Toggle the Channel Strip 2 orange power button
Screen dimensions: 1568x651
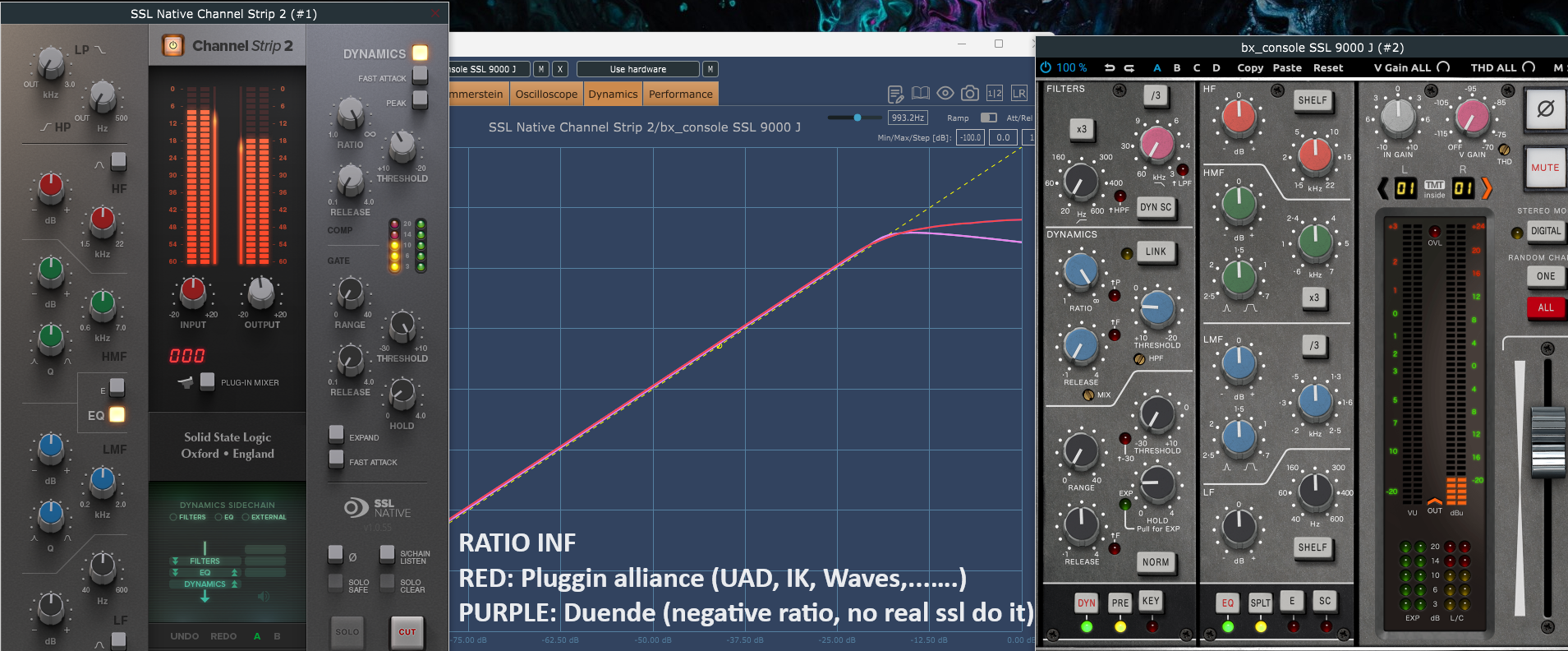click(172, 45)
